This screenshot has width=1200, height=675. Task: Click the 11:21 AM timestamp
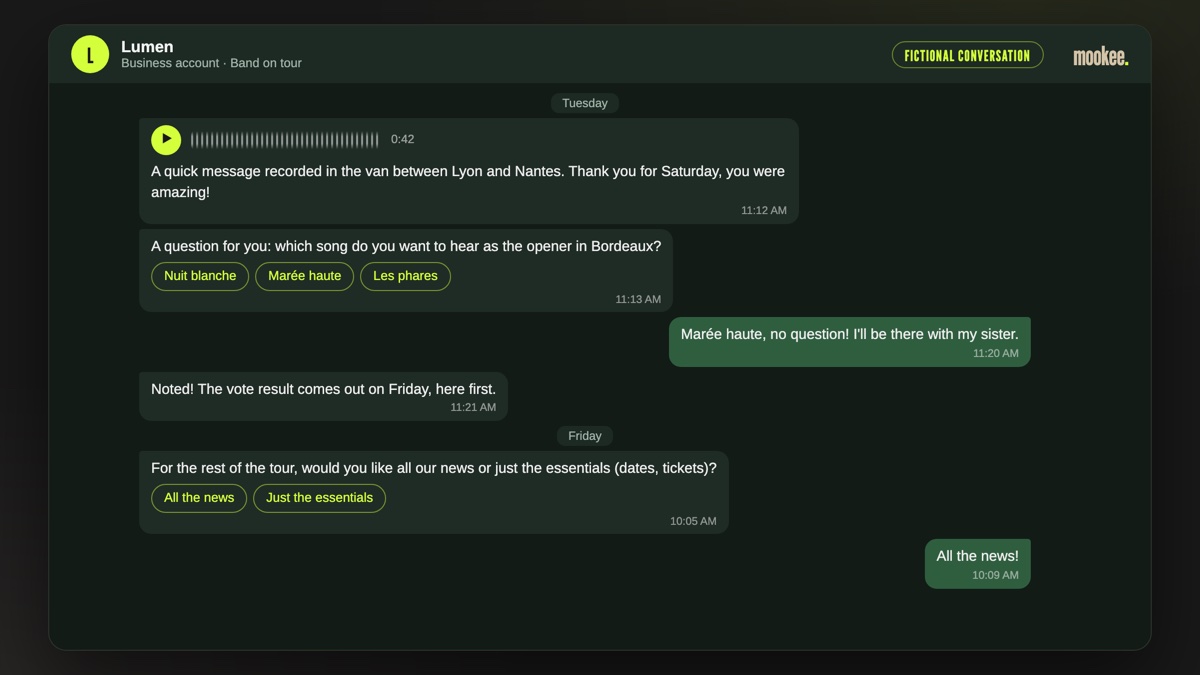point(473,407)
